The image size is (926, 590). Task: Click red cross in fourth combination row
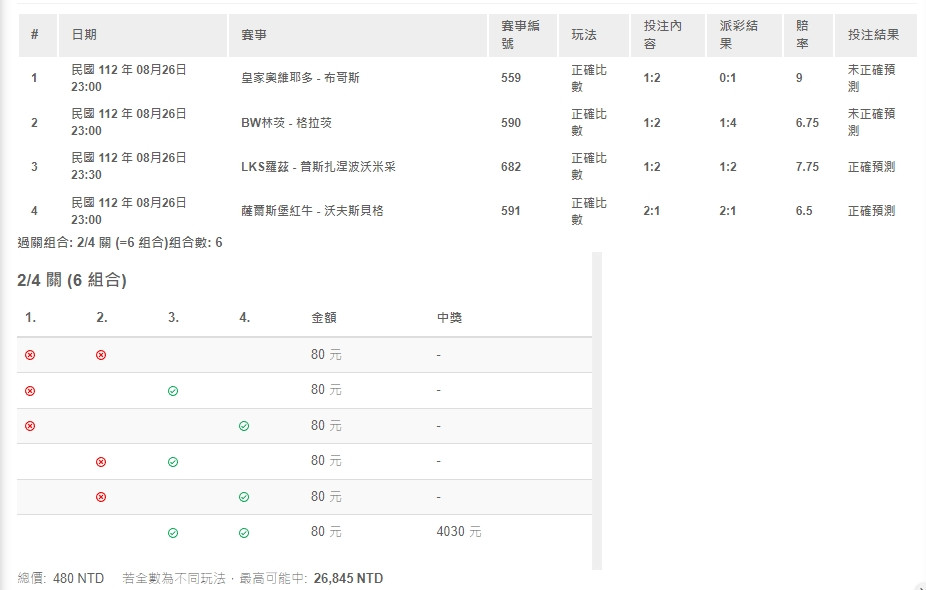(101, 462)
